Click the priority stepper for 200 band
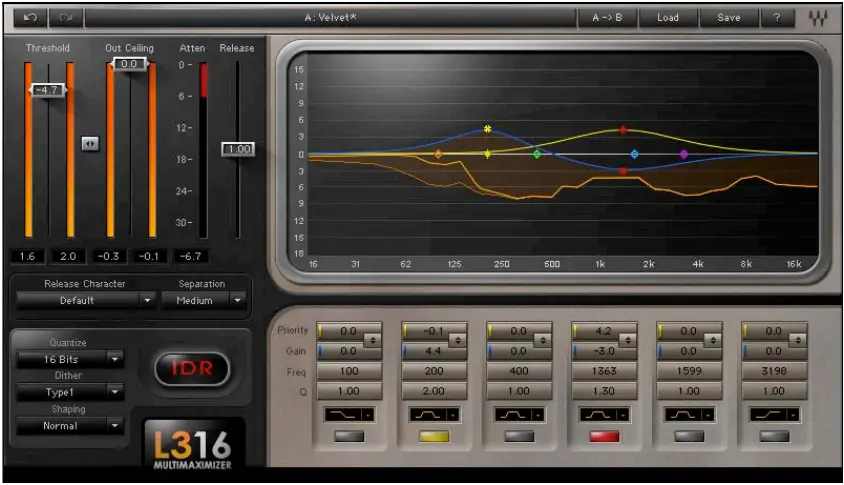This screenshot has height=485, width=844. [458, 340]
